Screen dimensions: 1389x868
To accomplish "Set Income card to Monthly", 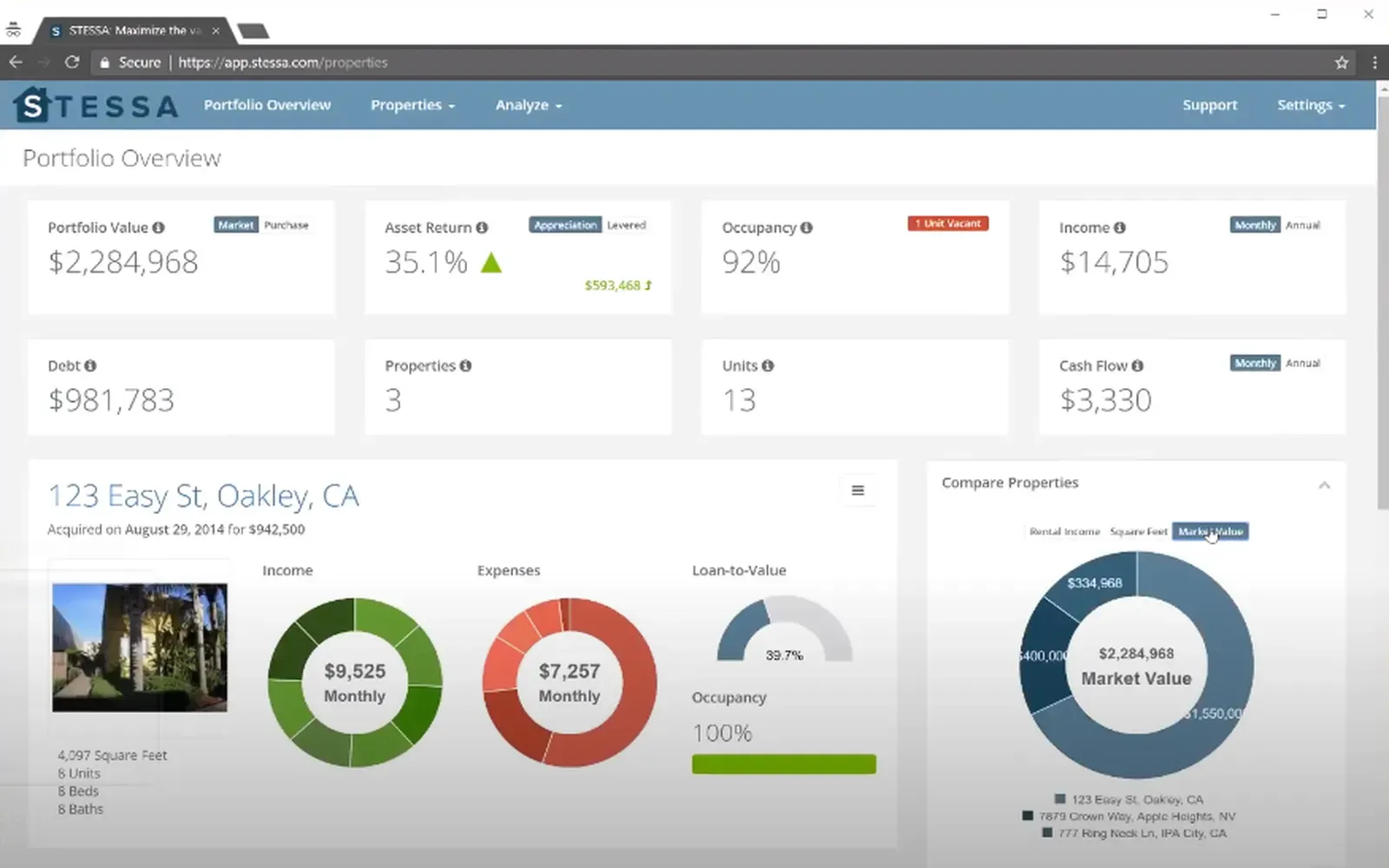I will click(x=1255, y=225).
